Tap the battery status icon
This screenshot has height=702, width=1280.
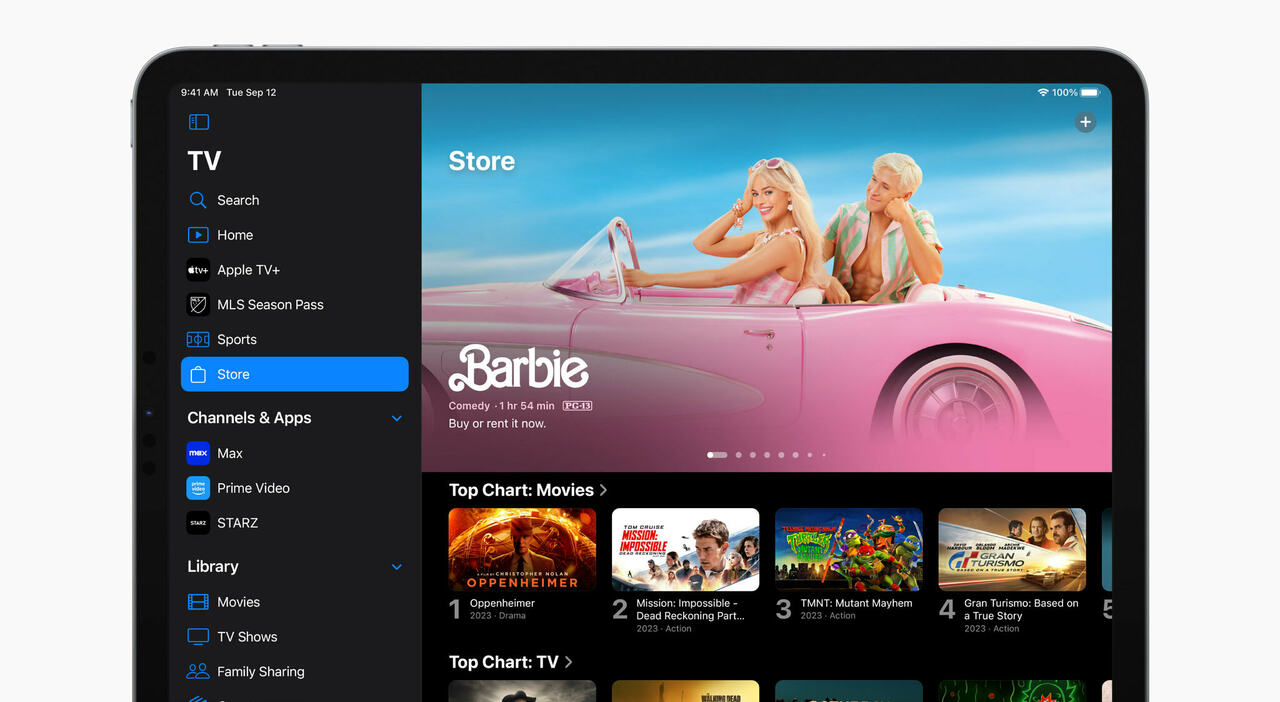(1090, 92)
